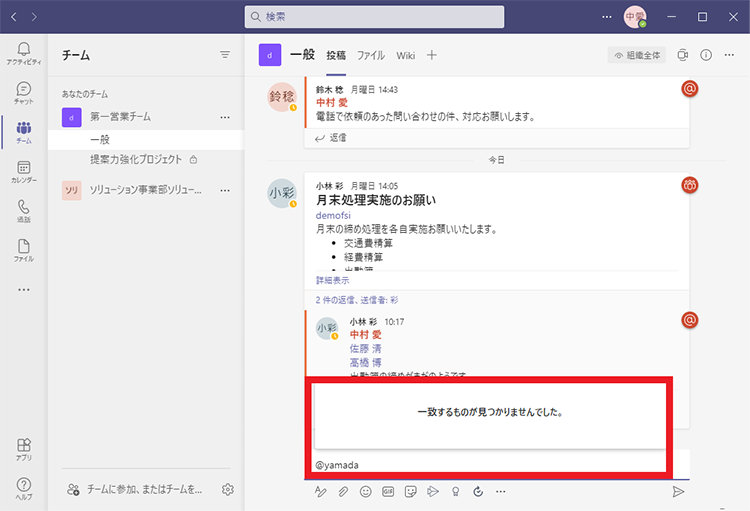750x511 pixels.
Task: Open more compose options ellipsis
Action: click(x=500, y=491)
